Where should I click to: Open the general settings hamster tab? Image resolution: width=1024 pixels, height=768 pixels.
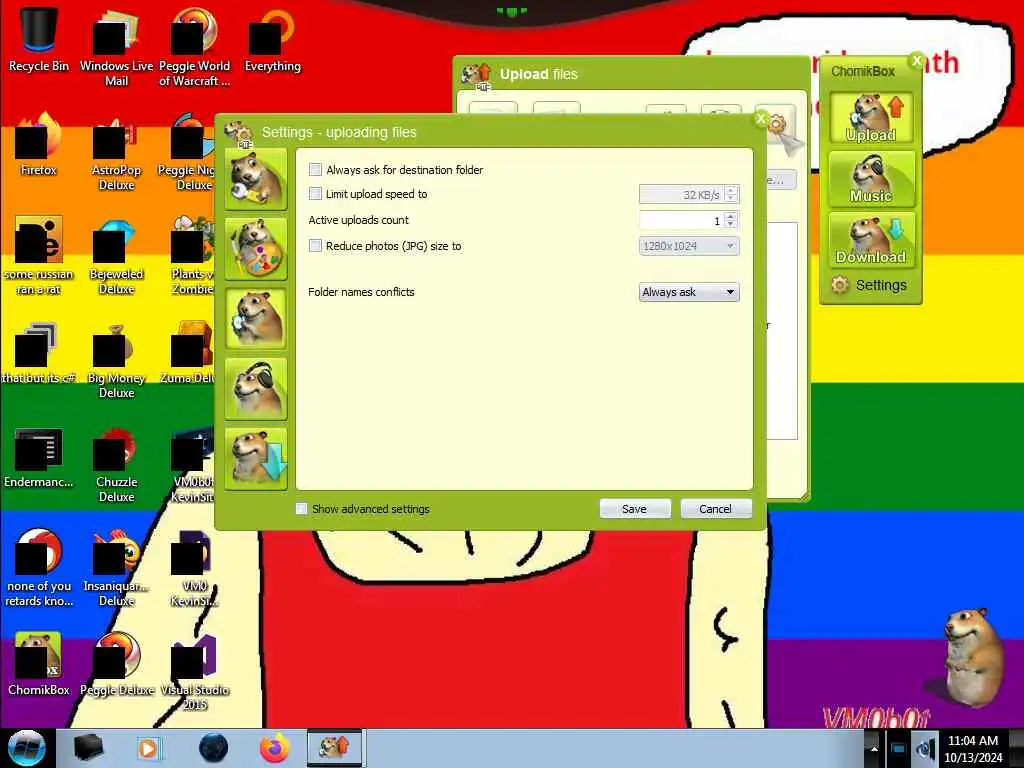256,178
